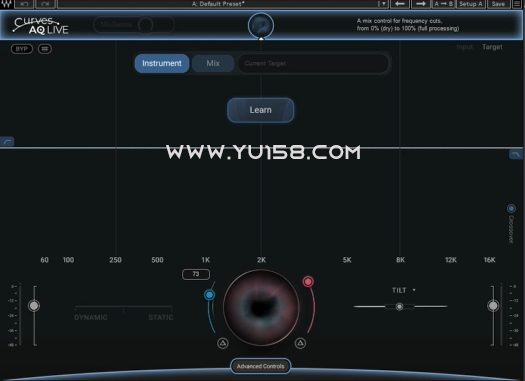Click the 12K frequency label
Image resolution: width=525 pixels, height=381 pixels.
pos(451,260)
